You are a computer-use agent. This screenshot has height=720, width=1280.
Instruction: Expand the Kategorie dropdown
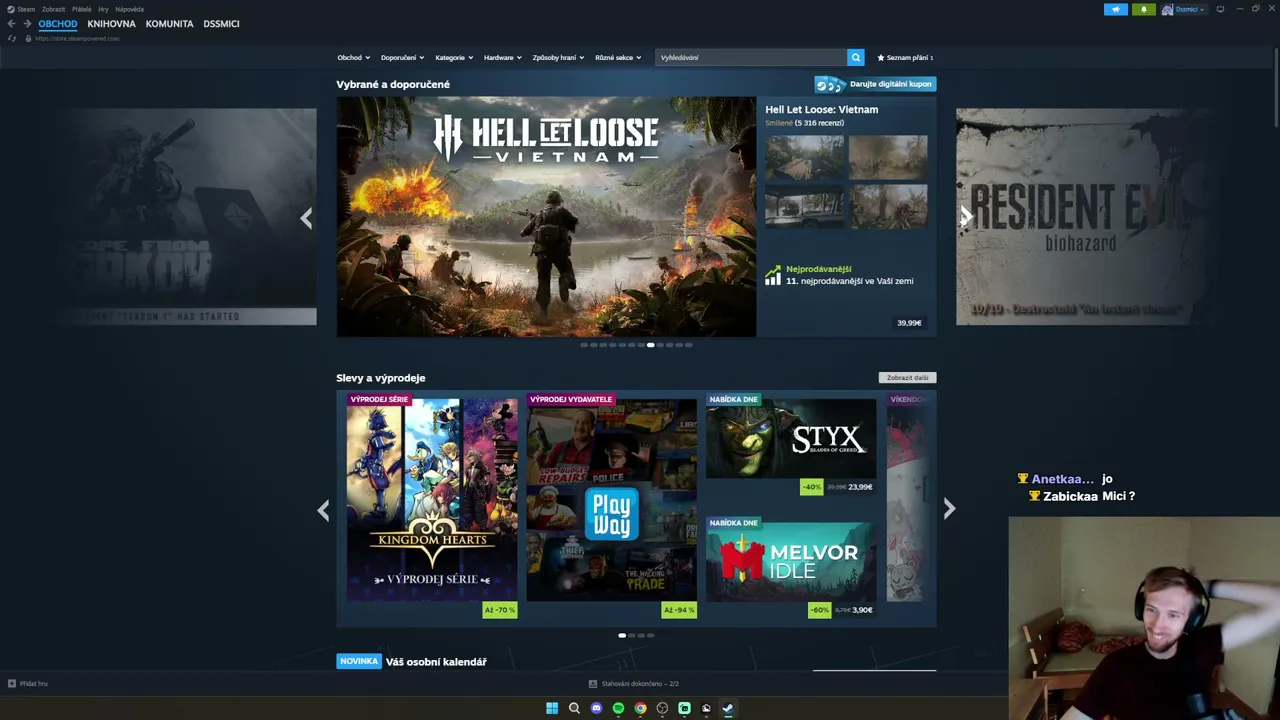tap(454, 58)
